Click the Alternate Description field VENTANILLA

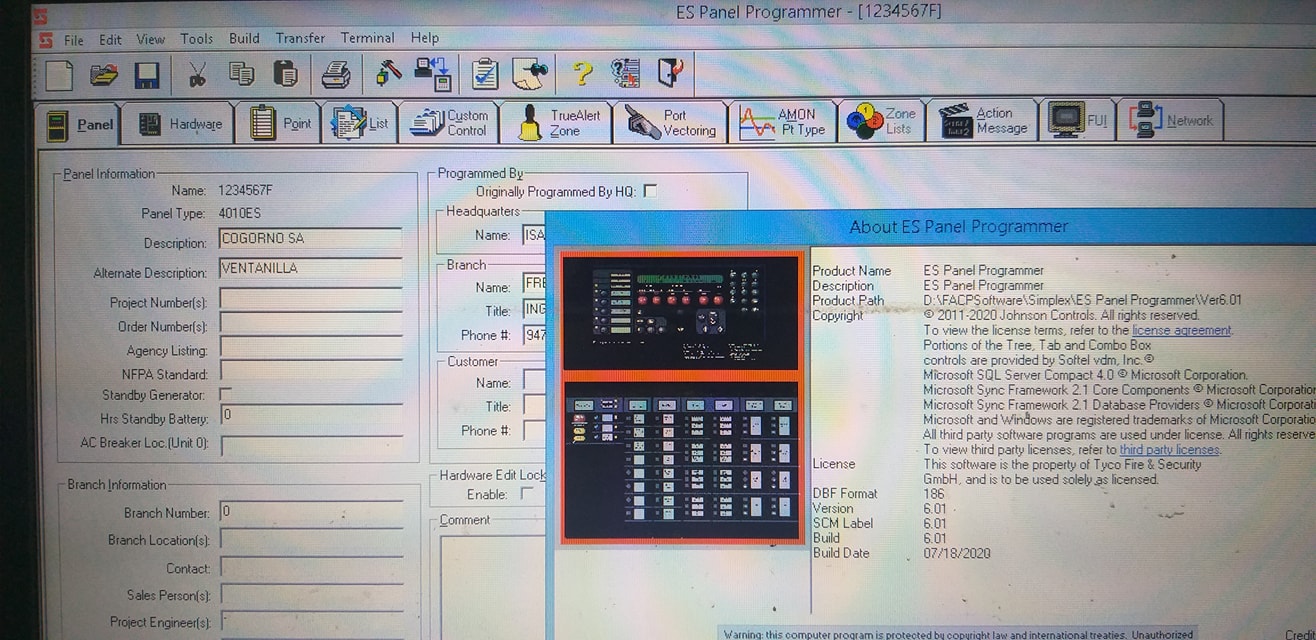tap(311, 269)
